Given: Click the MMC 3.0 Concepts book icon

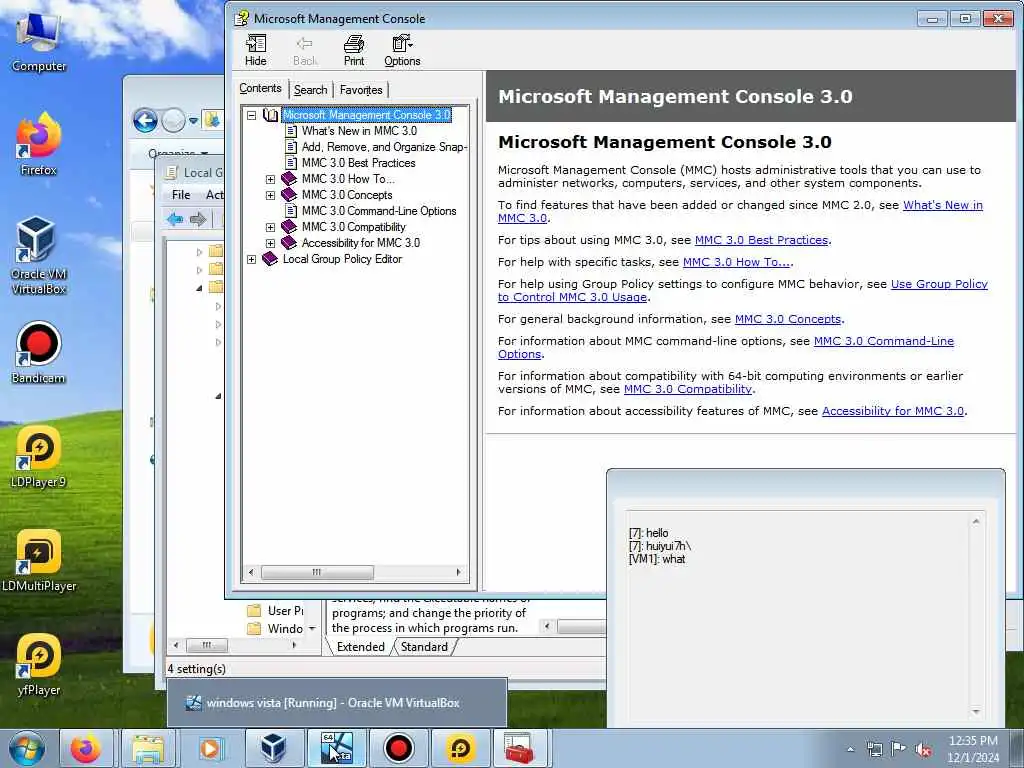Looking at the screenshot, I should coord(289,195).
